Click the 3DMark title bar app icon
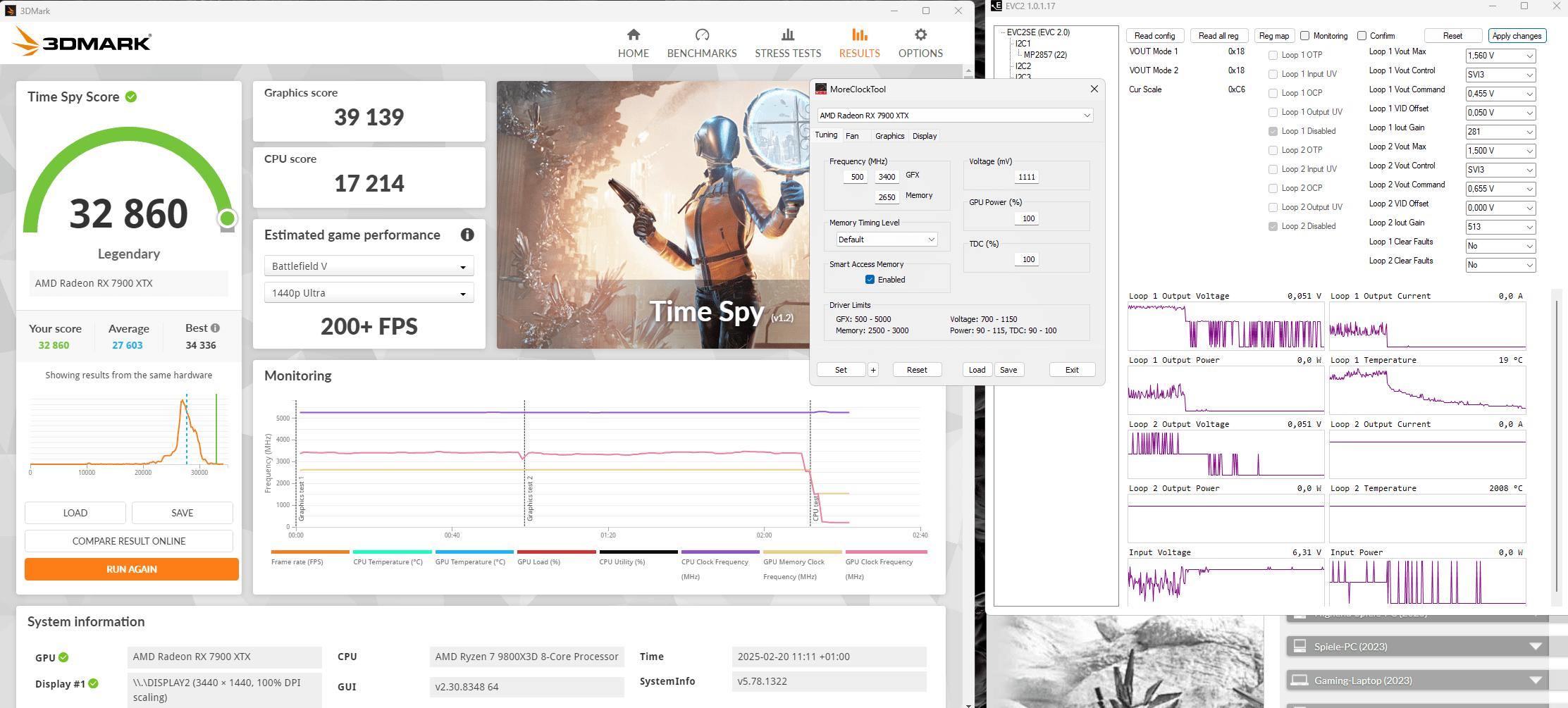This screenshot has width=1568, height=708. (11, 11)
